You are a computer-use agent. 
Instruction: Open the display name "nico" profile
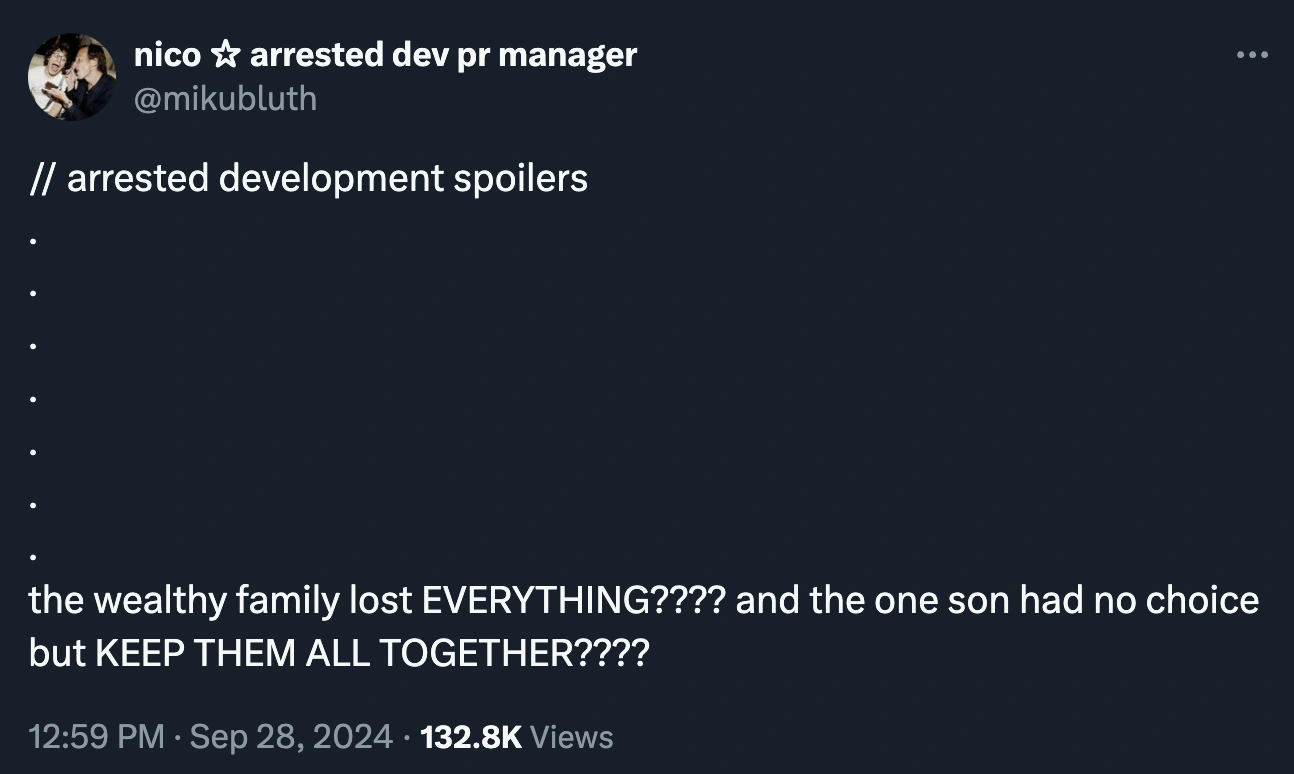[167, 55]
